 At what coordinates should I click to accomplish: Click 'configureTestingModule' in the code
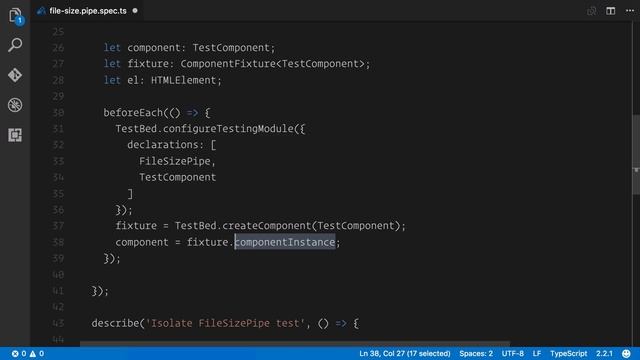coord(228,129)
